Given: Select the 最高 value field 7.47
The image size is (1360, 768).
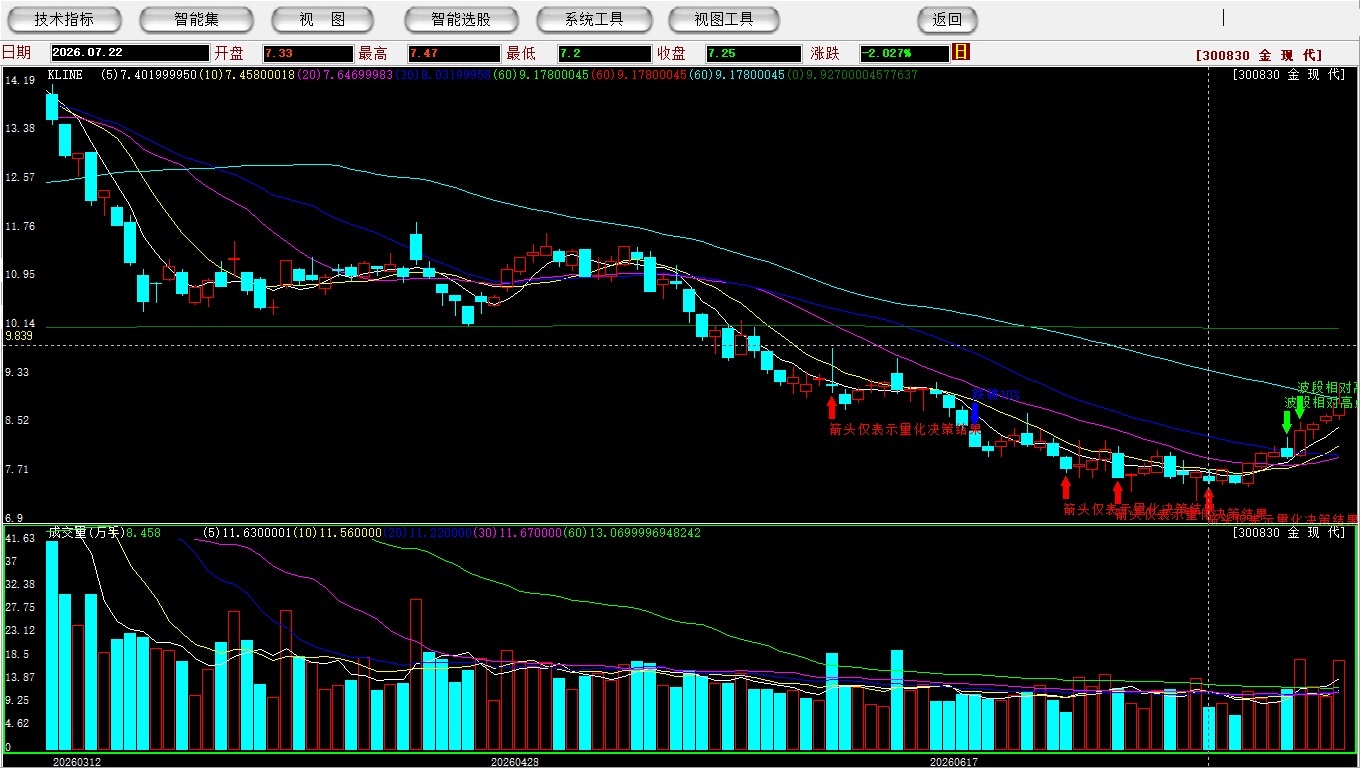Looking at the screenshot, I should click(x=453, y=53).
